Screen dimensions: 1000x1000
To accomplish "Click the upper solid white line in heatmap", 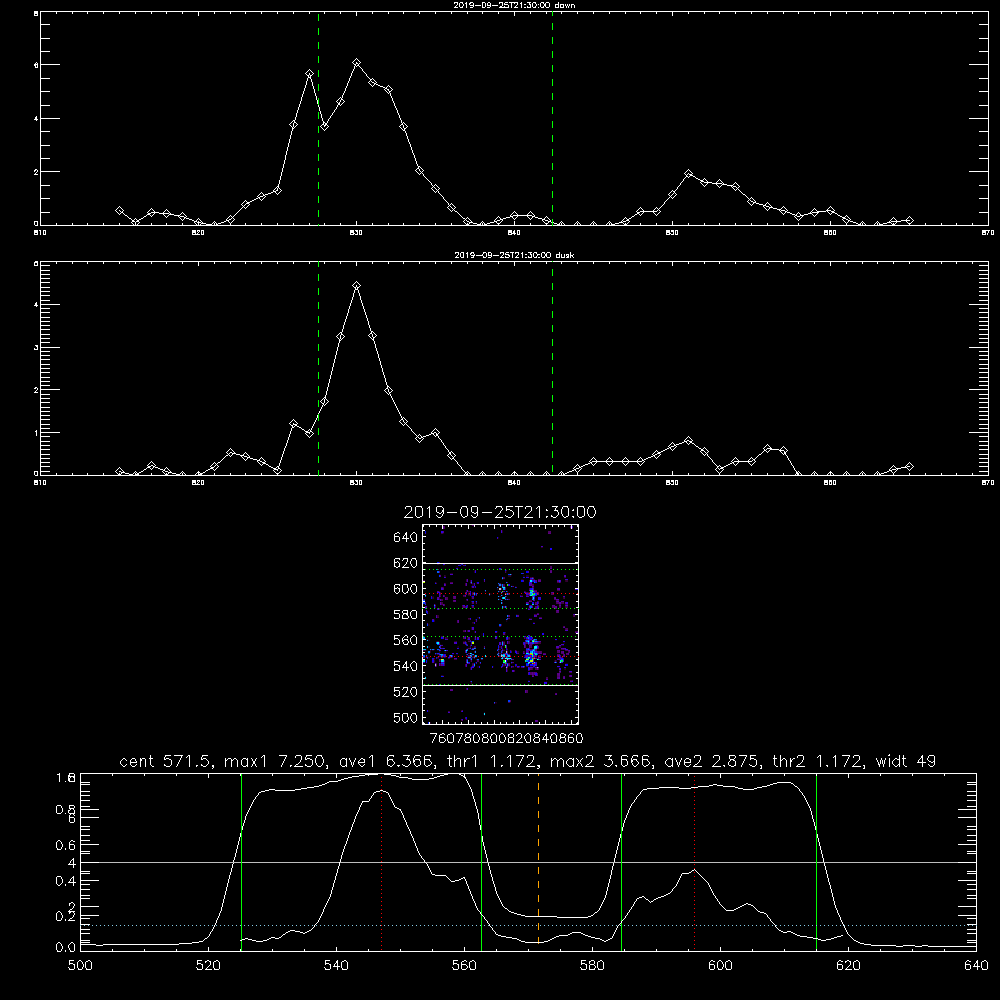I will coord(500,564).
